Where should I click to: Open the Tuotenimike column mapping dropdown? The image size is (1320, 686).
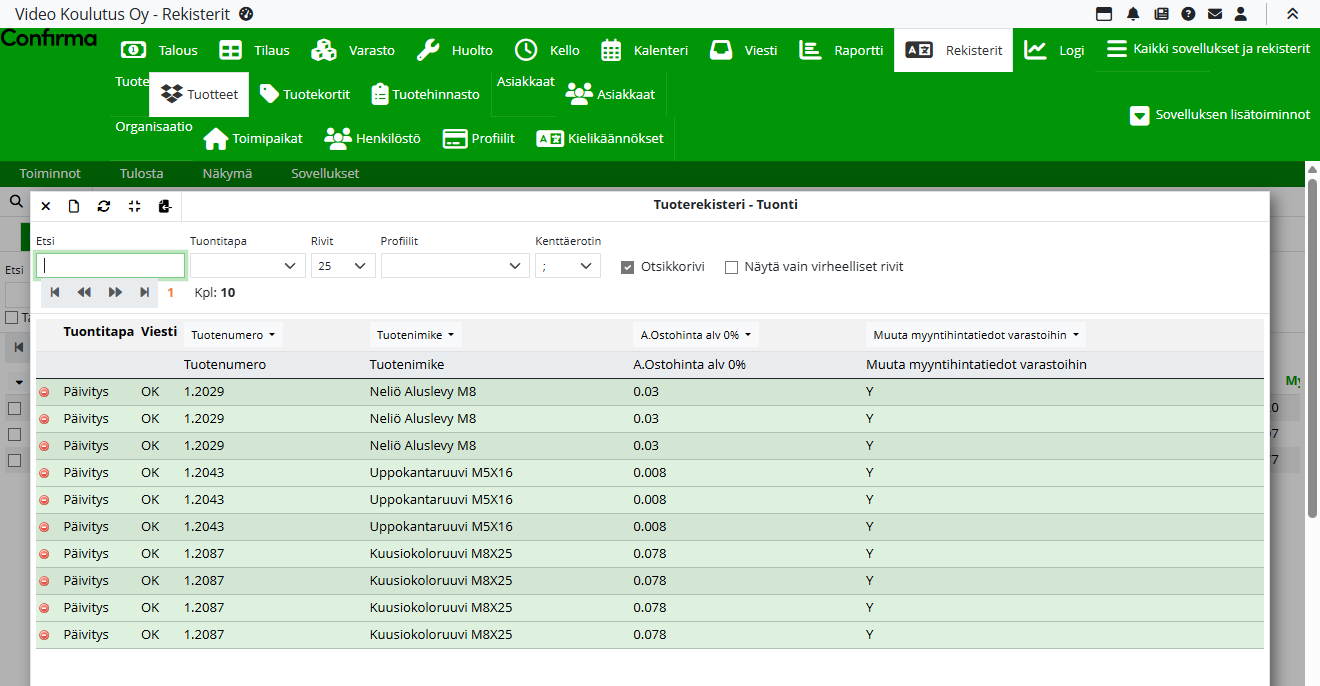click(x=416, y=335)
